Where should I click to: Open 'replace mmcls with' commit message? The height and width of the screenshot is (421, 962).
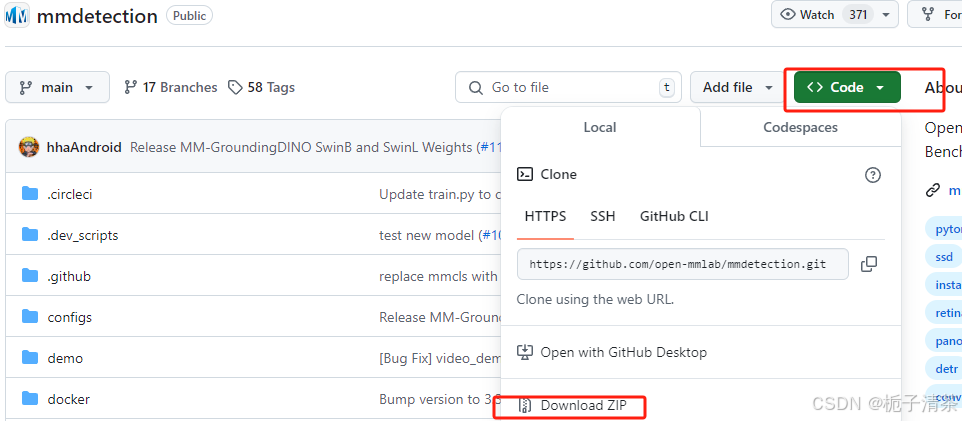(x=439, y=276)
